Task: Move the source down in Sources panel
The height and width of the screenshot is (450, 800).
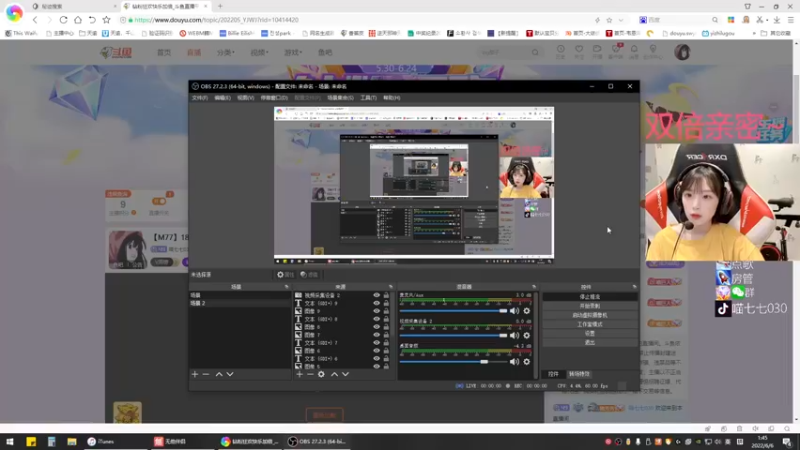Action: pos(345,374)
